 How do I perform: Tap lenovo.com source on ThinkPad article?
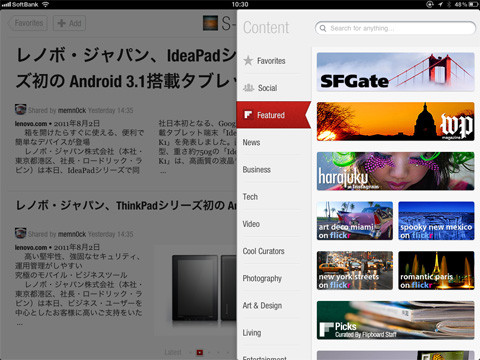[31, 247]
